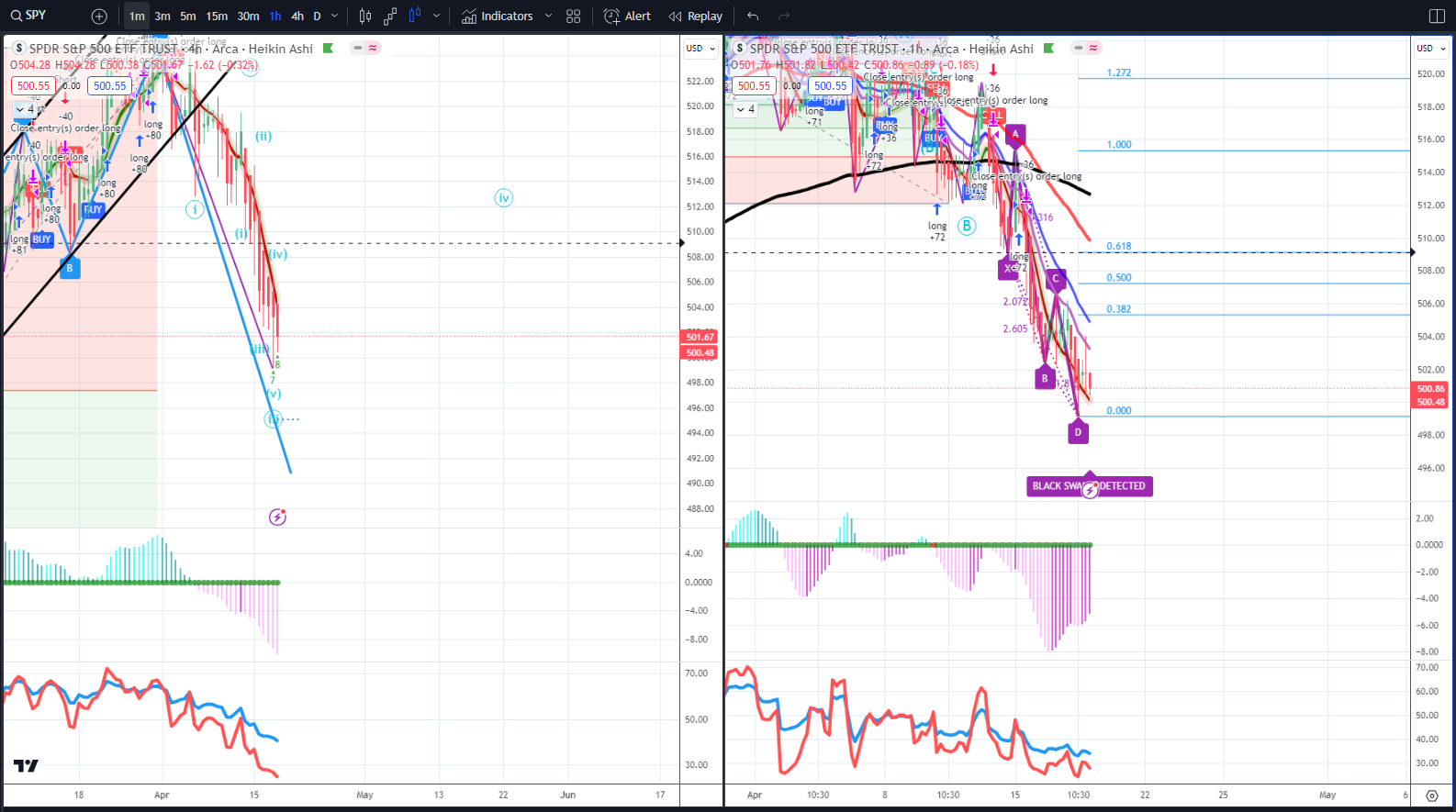Click the 1.272 Fibonacci level label

coord(1119,72)
